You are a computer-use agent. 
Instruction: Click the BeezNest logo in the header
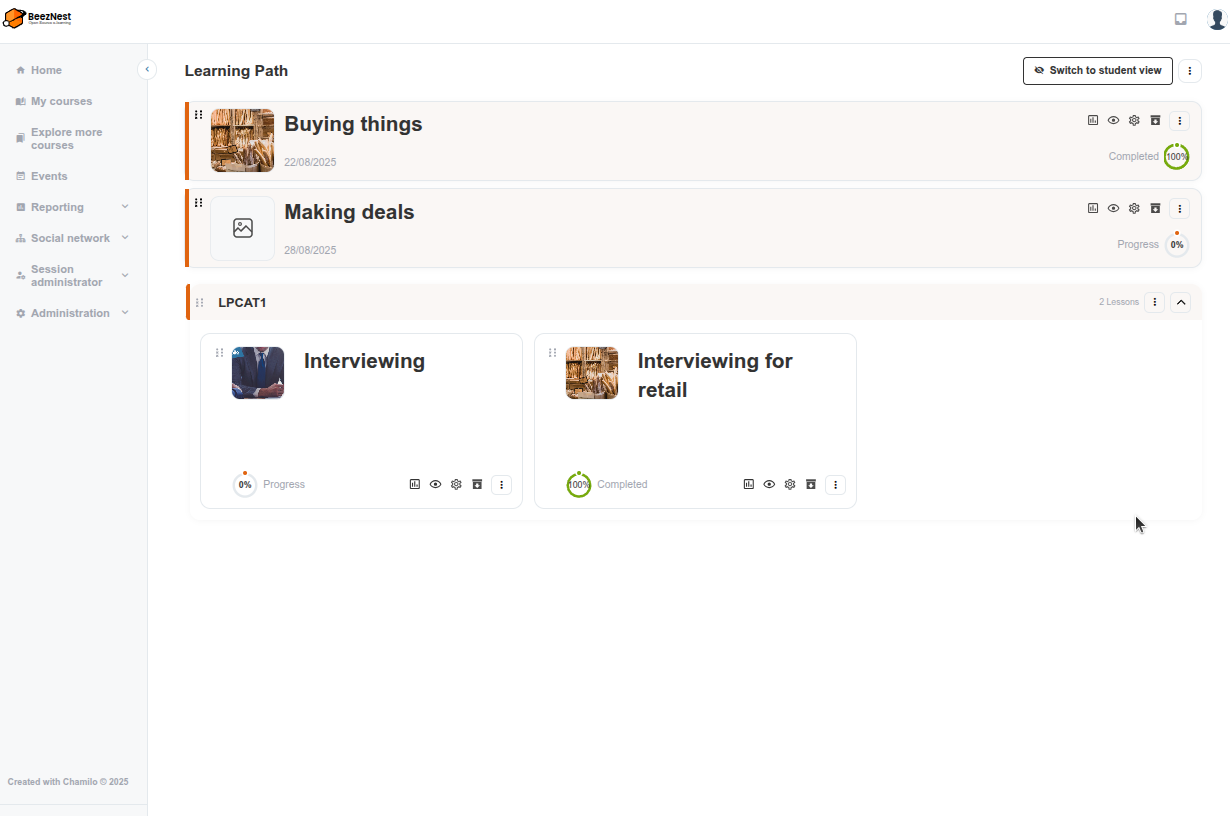[35, 17]
